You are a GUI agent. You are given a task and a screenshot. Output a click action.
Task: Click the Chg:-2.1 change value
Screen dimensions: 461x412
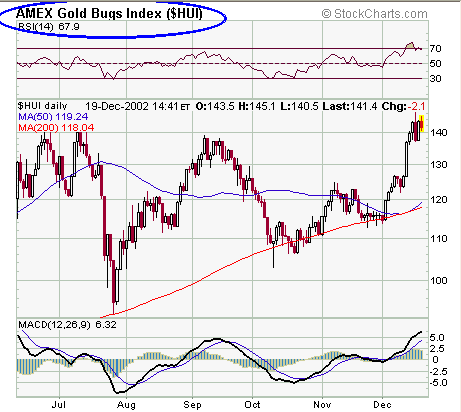click(403, 106)
